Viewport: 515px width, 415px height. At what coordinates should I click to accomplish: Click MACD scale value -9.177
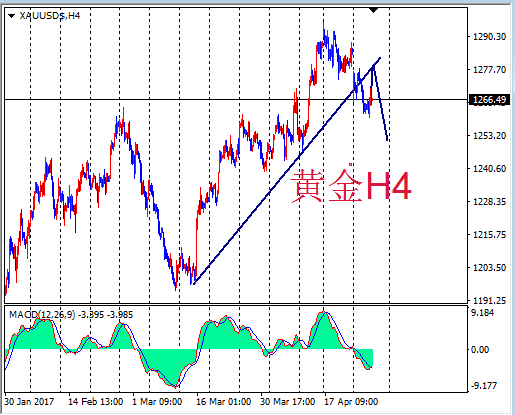(484, 386)
